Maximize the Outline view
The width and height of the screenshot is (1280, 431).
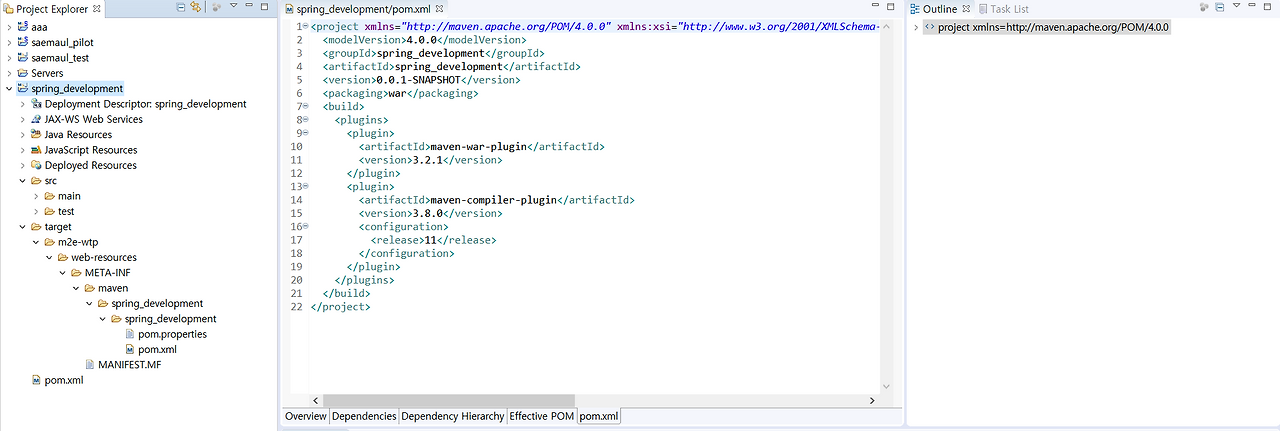point(1267,7)
